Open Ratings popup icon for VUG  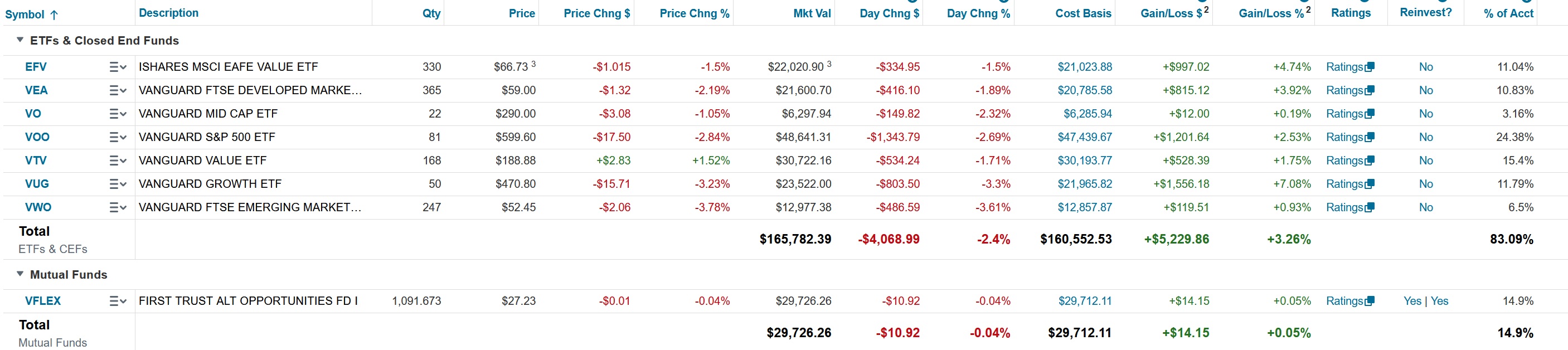point(1370,184)
